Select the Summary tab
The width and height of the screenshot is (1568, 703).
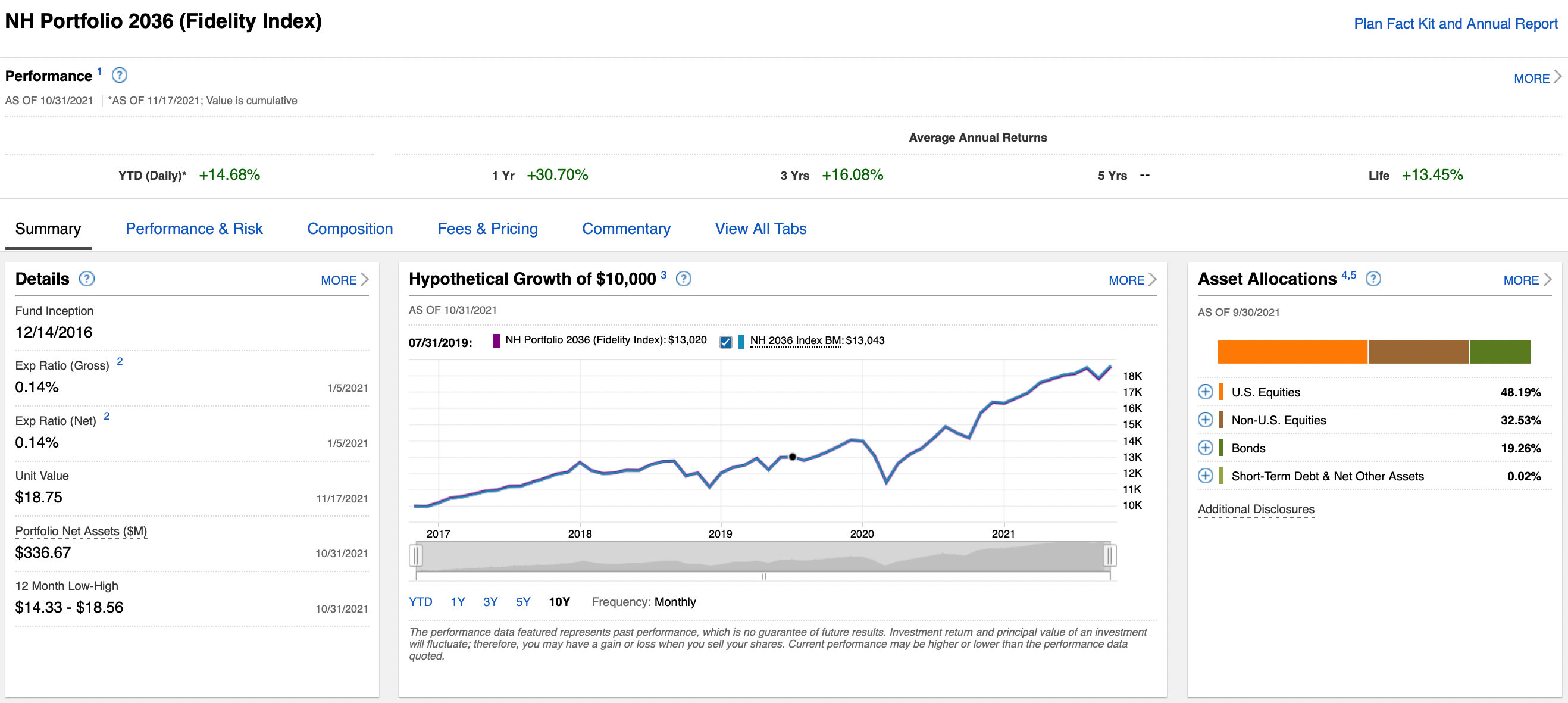pos(48,229)
